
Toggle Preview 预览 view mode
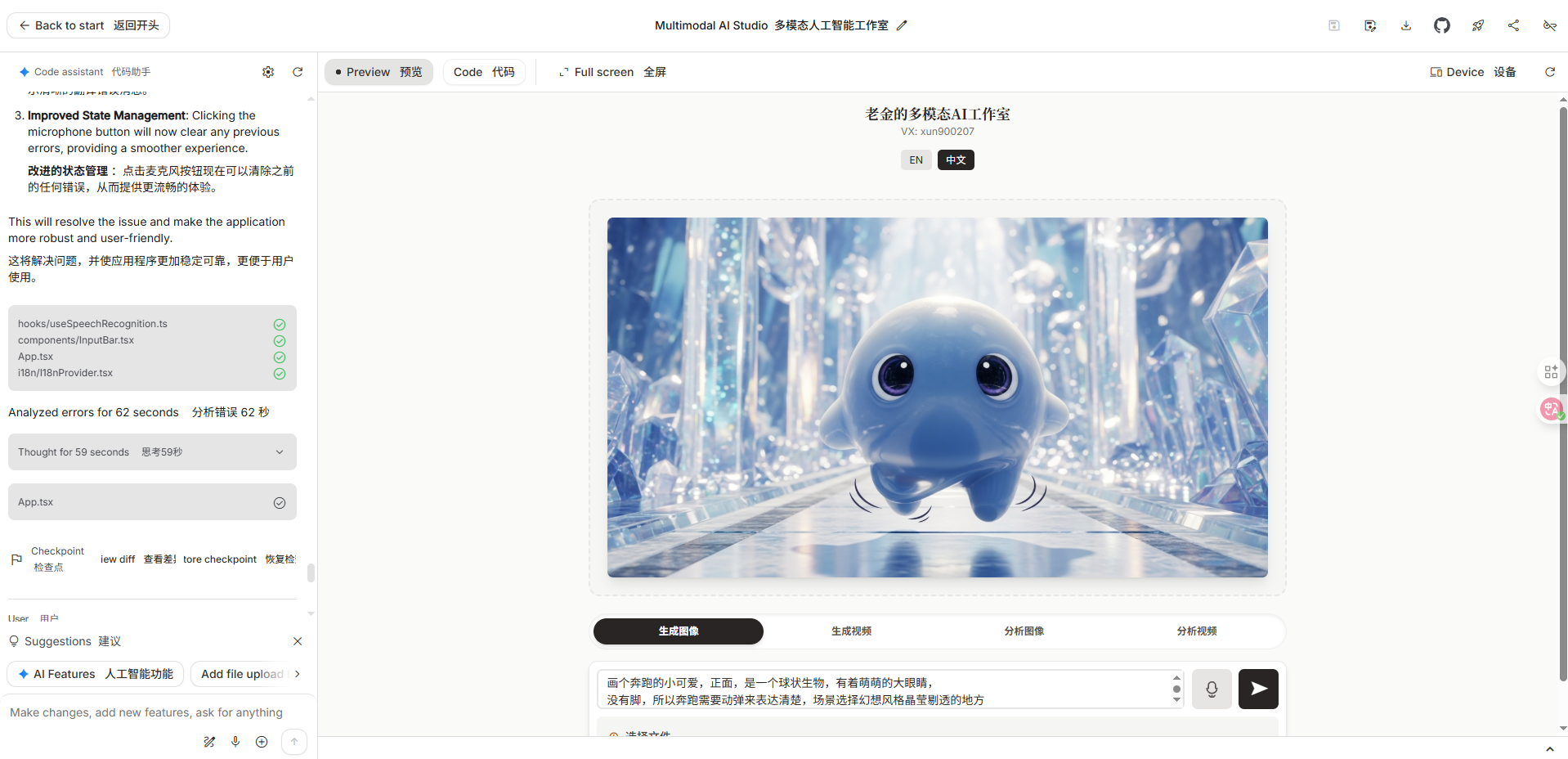pos(379,72)
